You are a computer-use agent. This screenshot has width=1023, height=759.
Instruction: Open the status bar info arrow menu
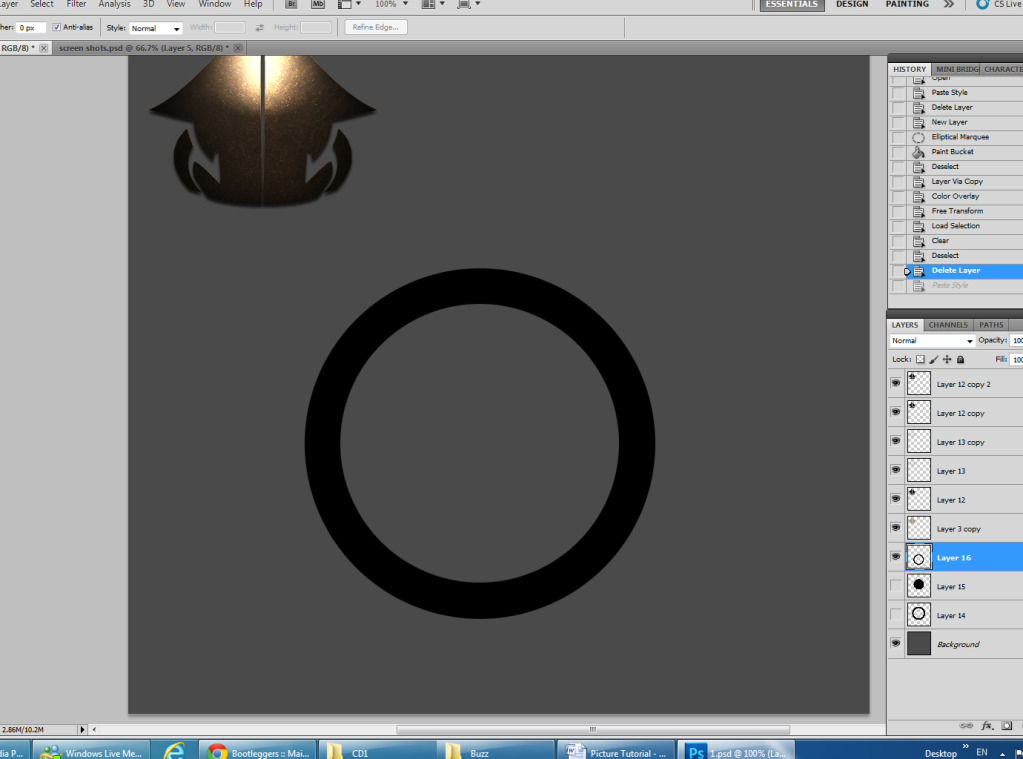tap(82, 730)
